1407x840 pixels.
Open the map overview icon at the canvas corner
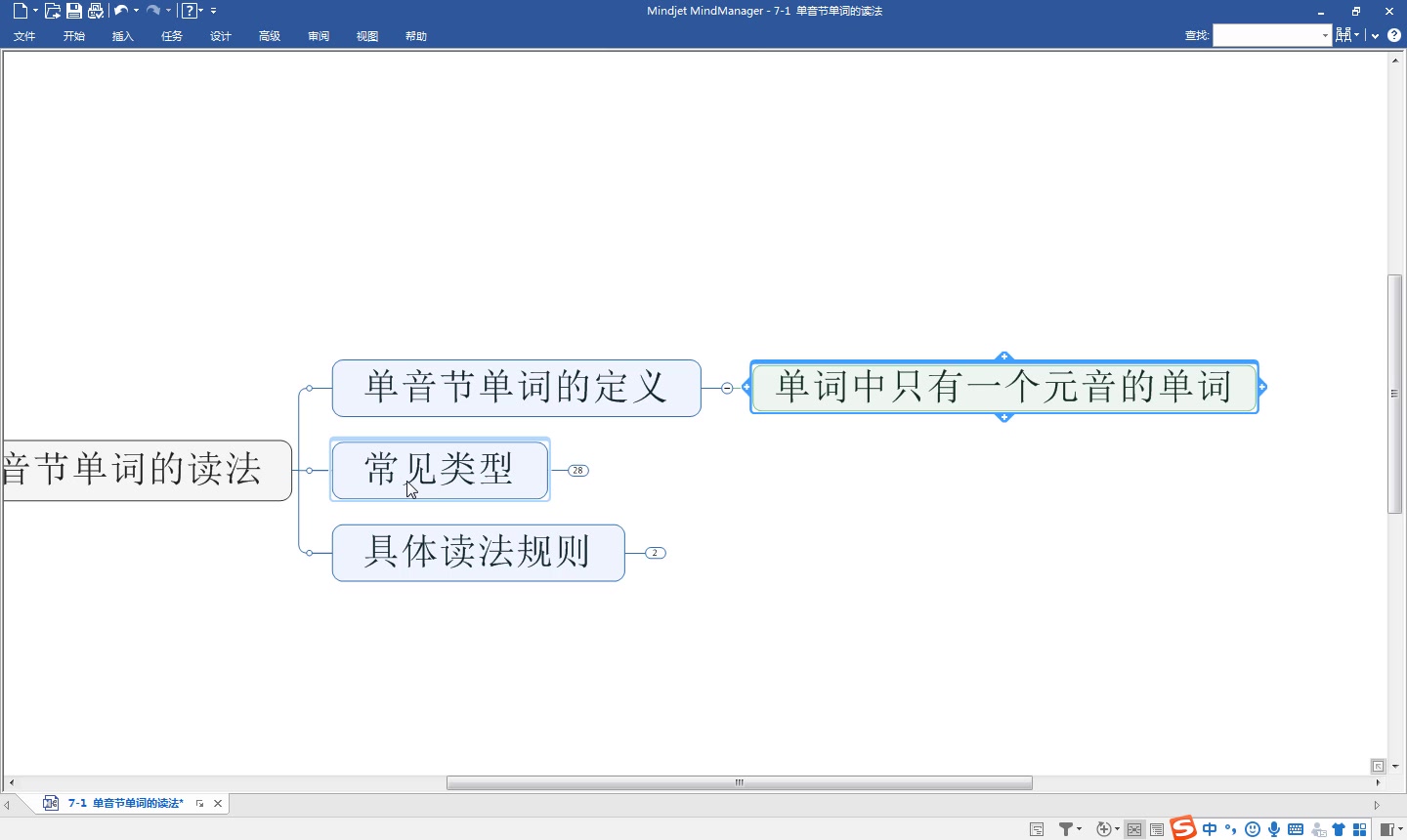tap(1378, 767)
